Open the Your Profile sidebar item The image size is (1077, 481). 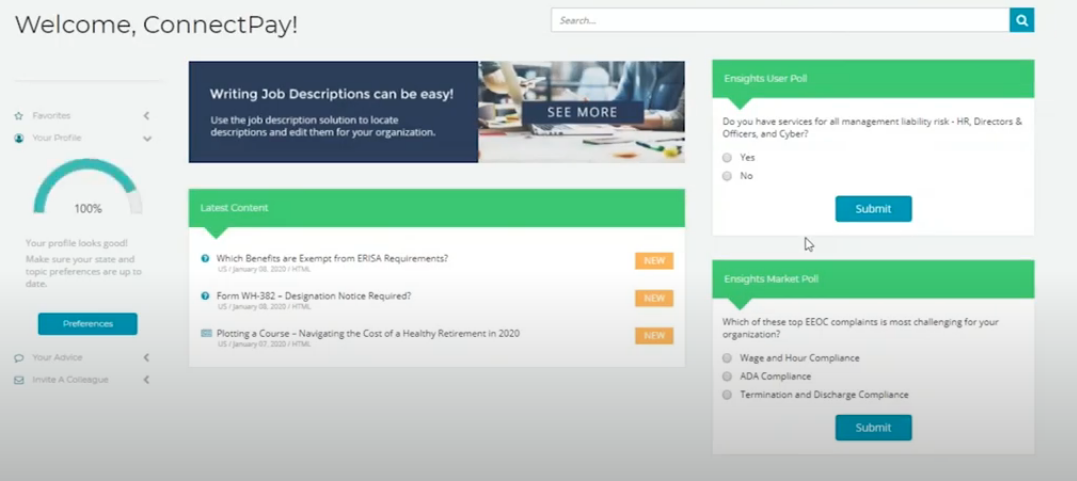[56, 138]
